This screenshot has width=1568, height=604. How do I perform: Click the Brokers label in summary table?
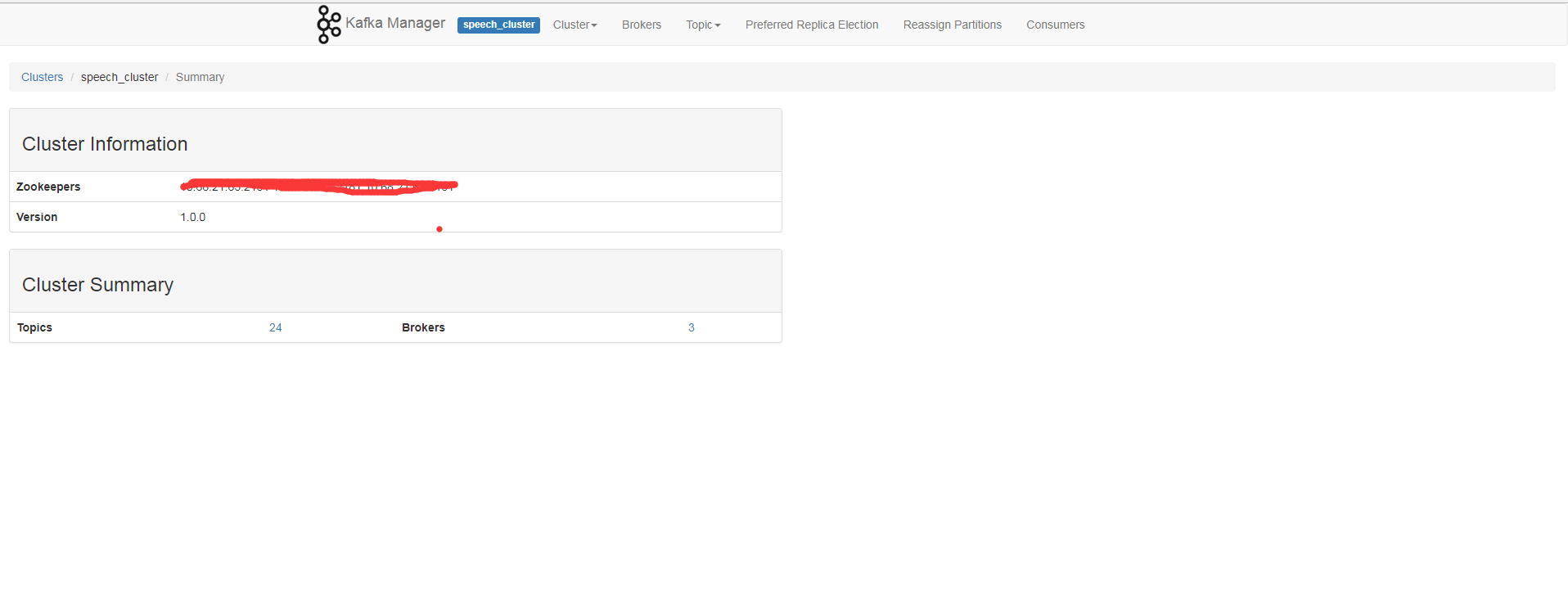click(423, 327)
